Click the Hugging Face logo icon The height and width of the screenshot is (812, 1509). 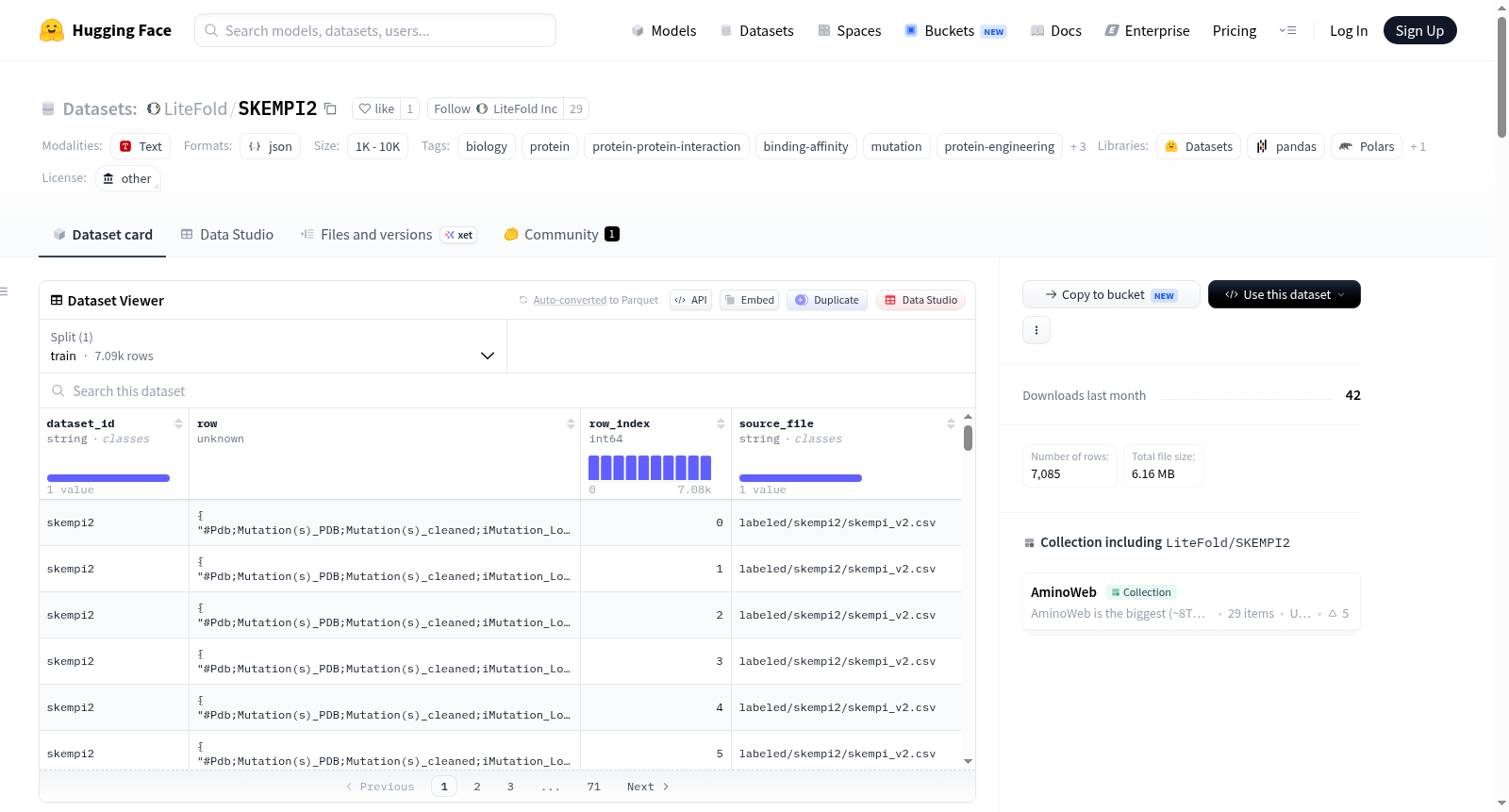point(52,30)
